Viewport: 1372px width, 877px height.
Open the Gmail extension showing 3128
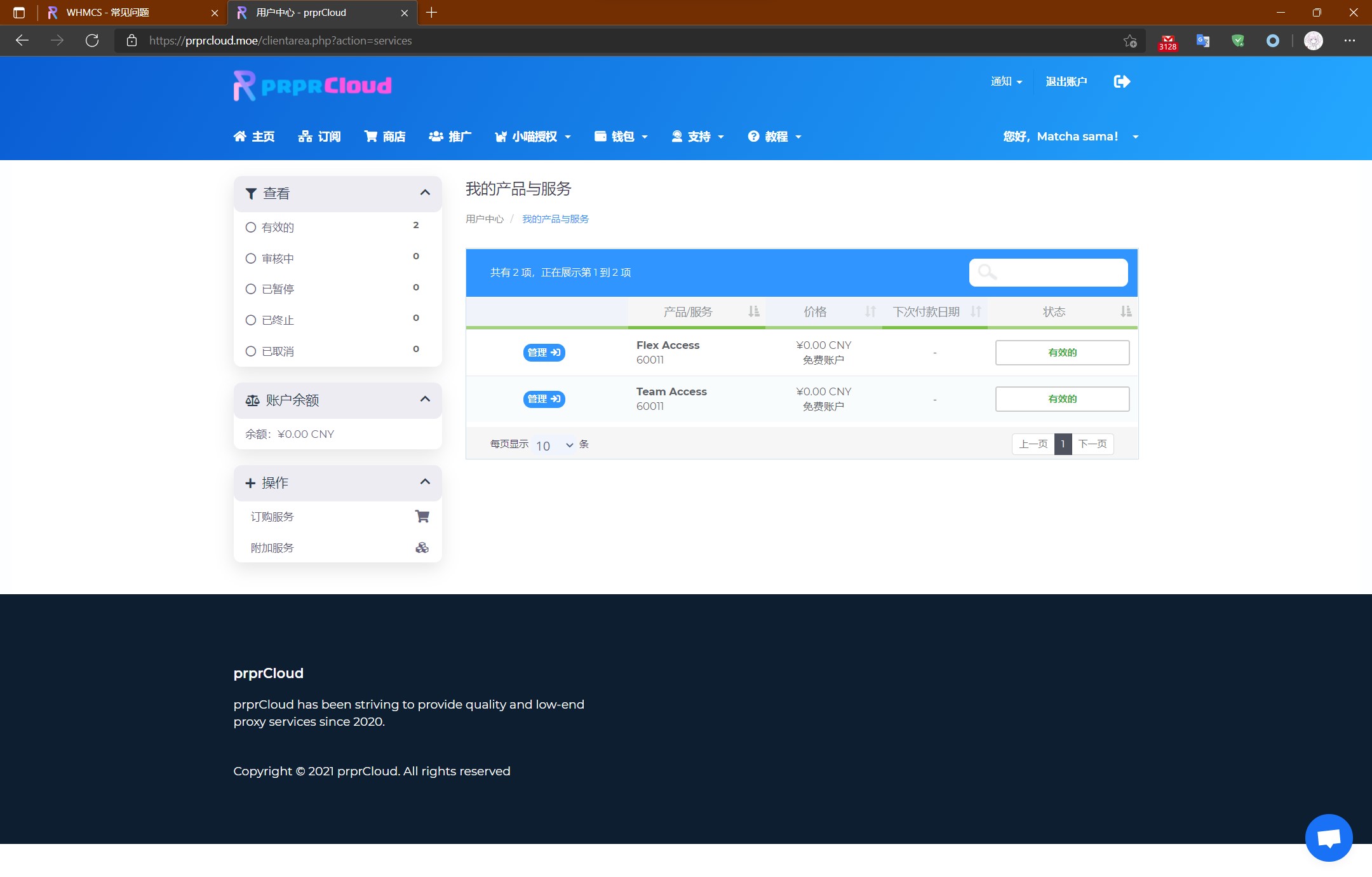(1167, 41)
